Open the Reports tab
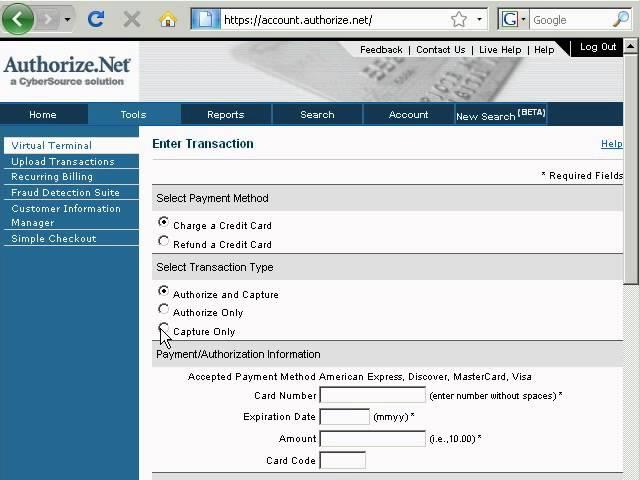This screenshot has width=640, height=480. click(226, 115)
